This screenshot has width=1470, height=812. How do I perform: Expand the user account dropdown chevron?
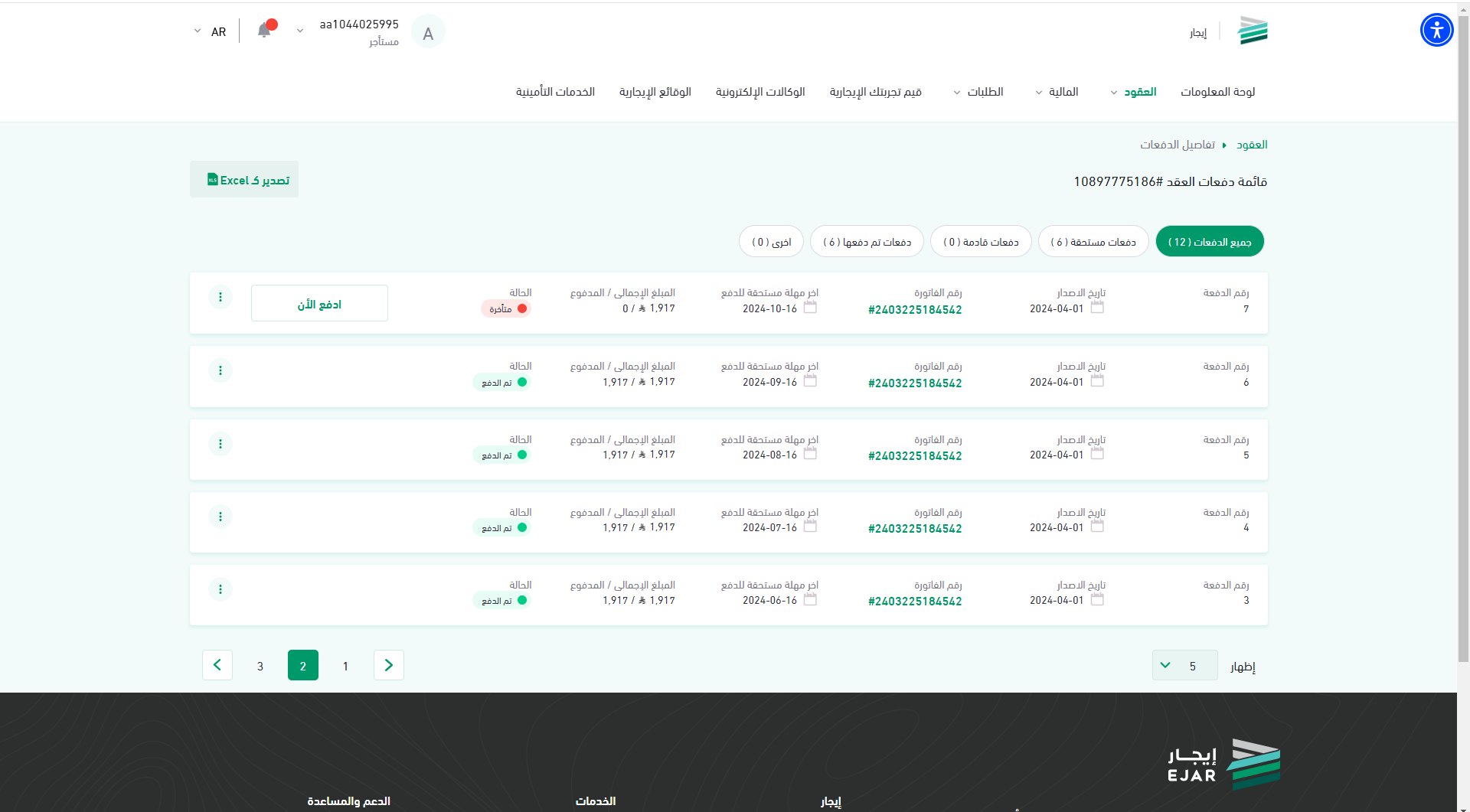pyautogui.click(x=300, y=31)
